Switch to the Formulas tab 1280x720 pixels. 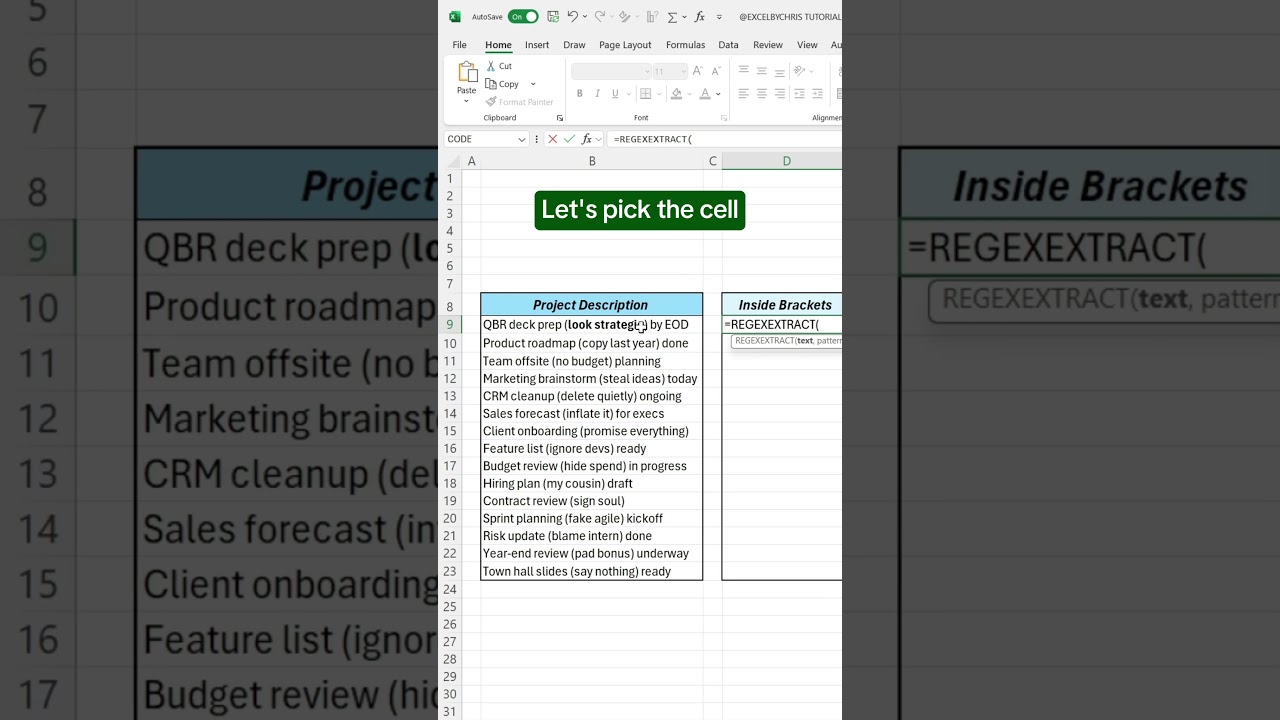[x=686, y=45]
